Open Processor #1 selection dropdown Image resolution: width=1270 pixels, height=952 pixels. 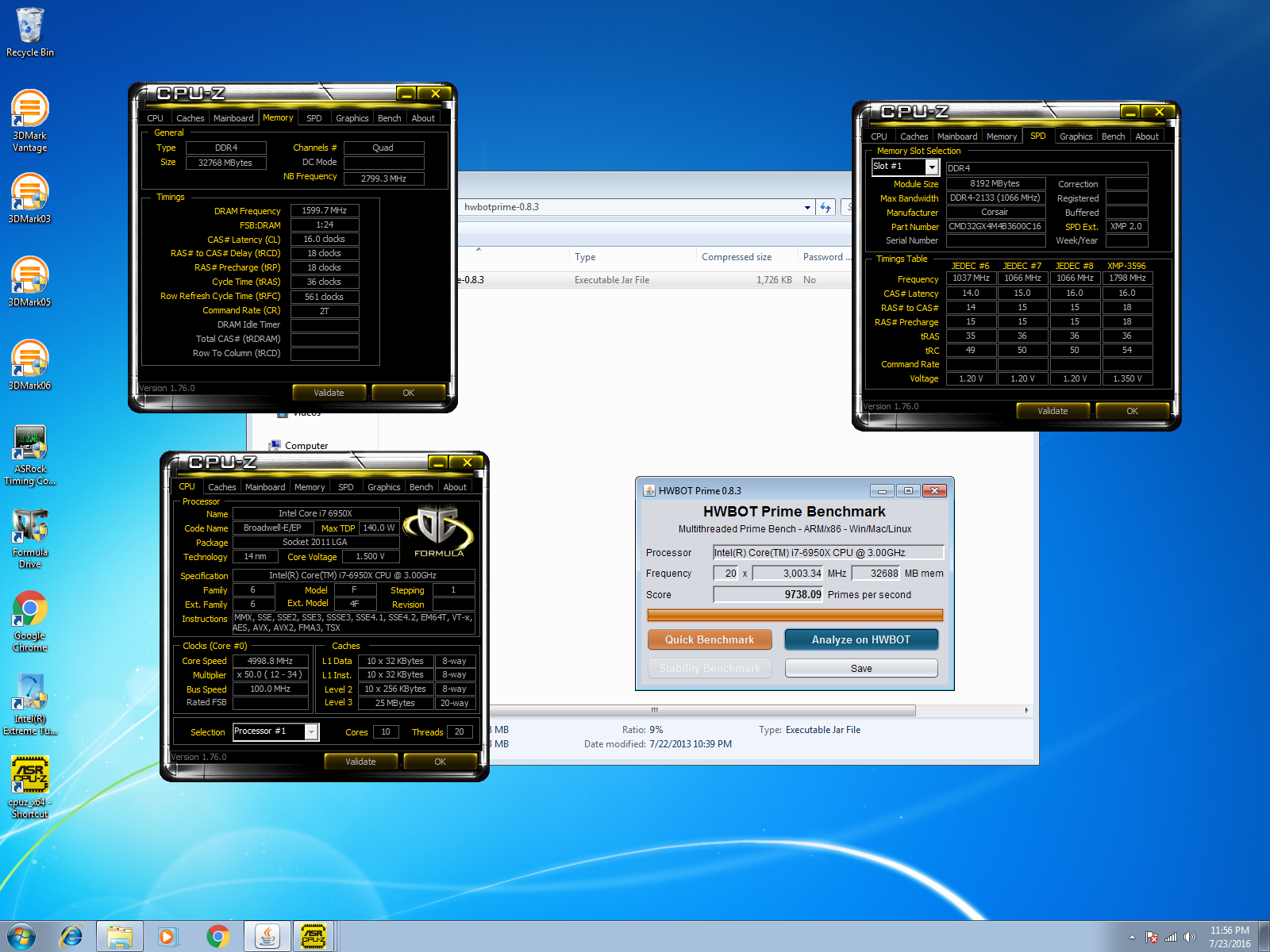pyautogui.click(x=311, y=731)
